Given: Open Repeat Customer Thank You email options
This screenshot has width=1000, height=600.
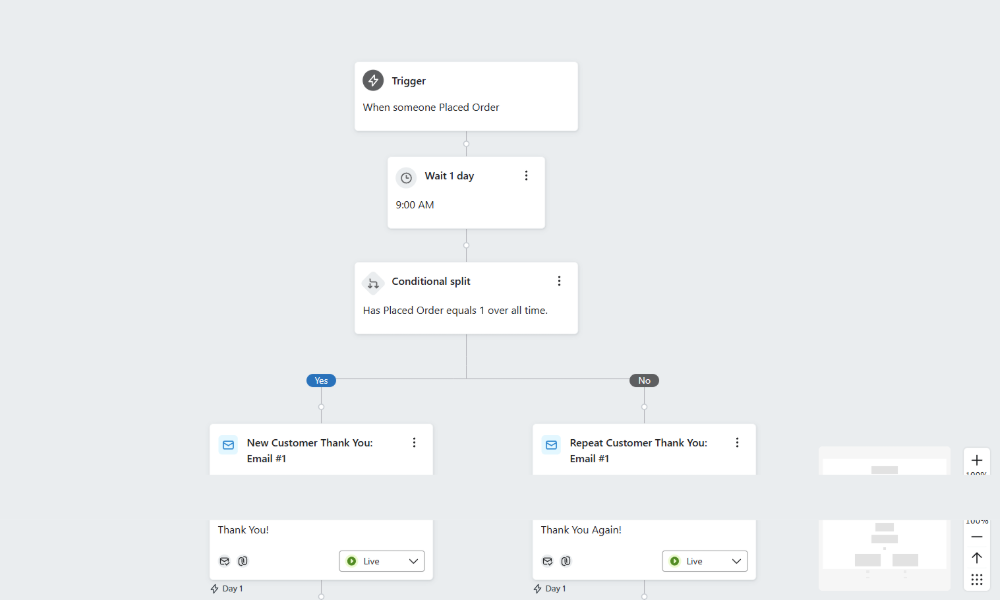Looking at the screenshot, I should (737, 443).
